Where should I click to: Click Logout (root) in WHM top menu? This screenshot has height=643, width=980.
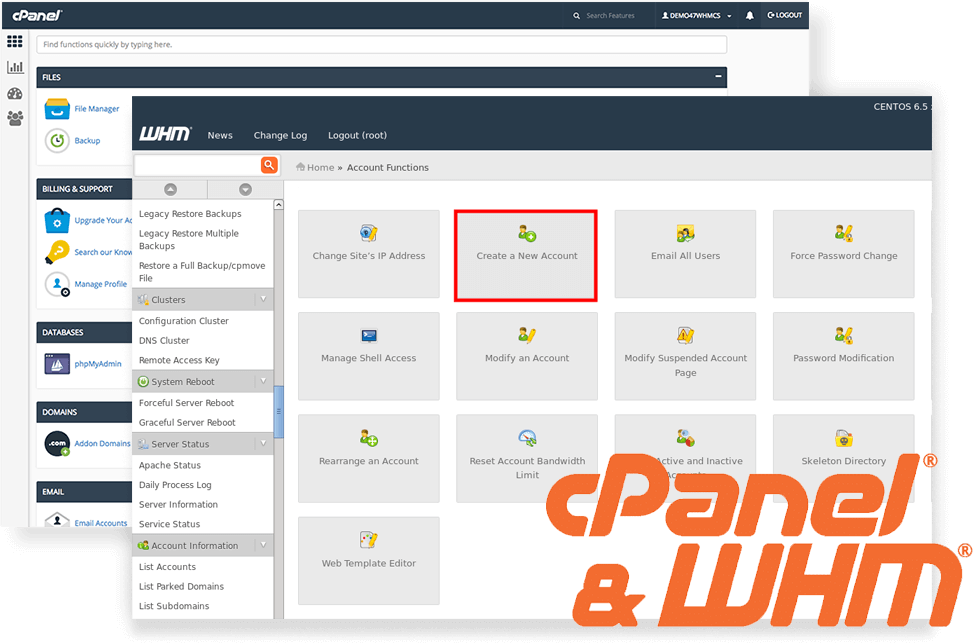pos(357,136)
